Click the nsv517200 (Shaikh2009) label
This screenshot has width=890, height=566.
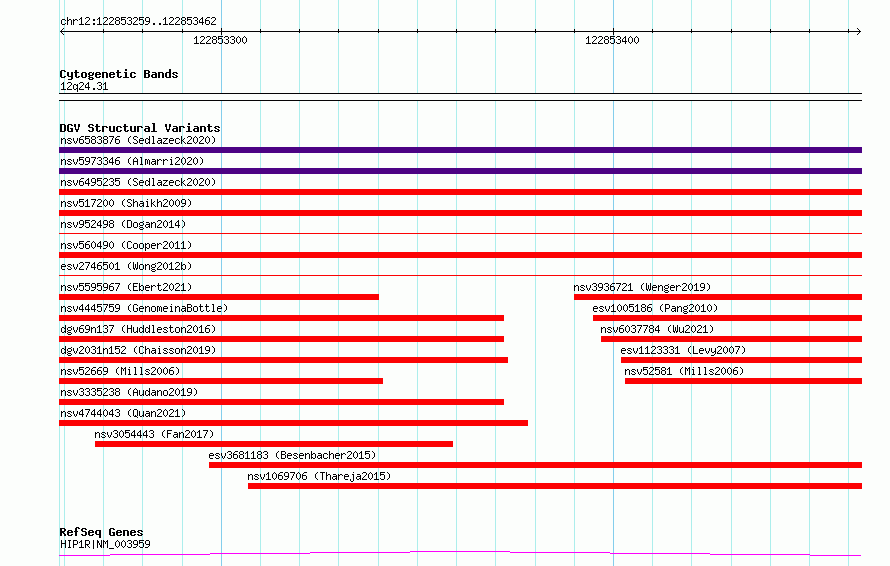pos(126,203)
